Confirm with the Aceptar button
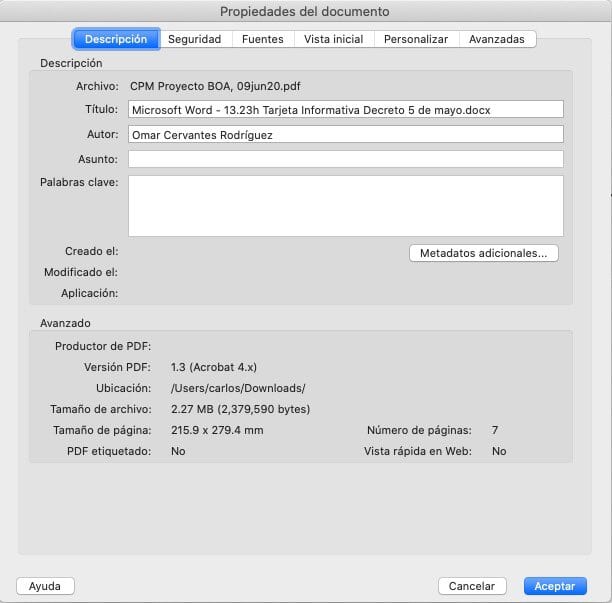 coord(554,586)
